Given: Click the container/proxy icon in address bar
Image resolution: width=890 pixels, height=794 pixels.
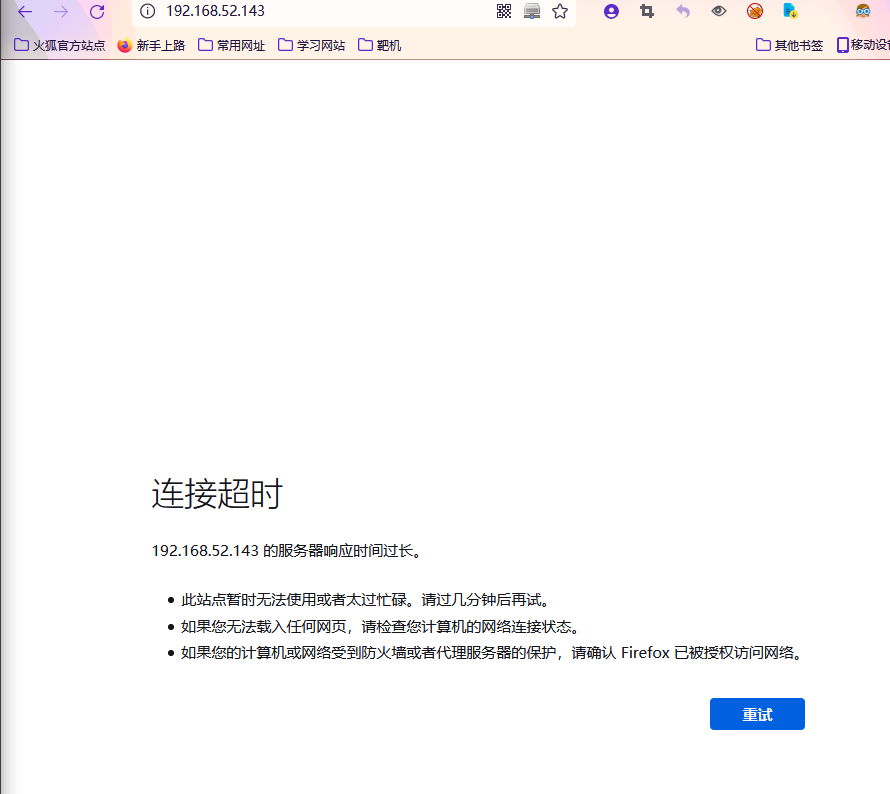Looking at the screenshot, I should coord(532,11).
